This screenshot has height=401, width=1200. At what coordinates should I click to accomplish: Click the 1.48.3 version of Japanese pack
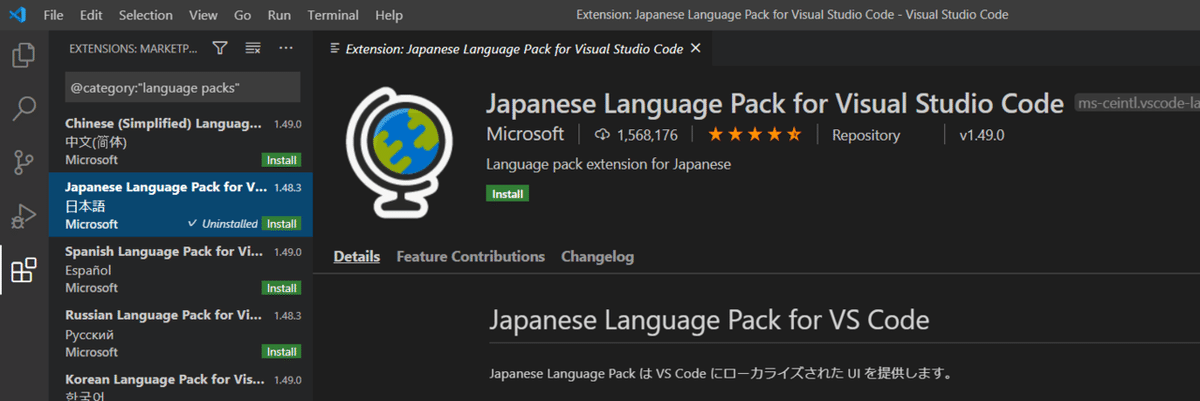287,188
